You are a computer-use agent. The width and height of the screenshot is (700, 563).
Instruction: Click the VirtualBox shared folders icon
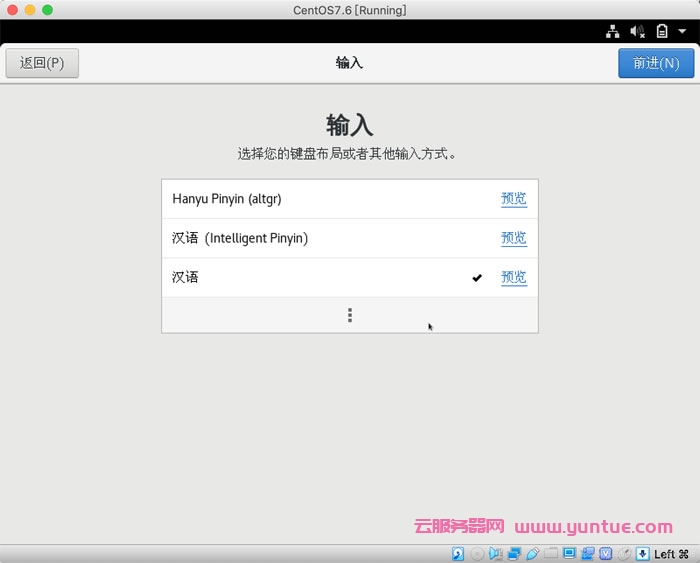click(x=551, y=554)
